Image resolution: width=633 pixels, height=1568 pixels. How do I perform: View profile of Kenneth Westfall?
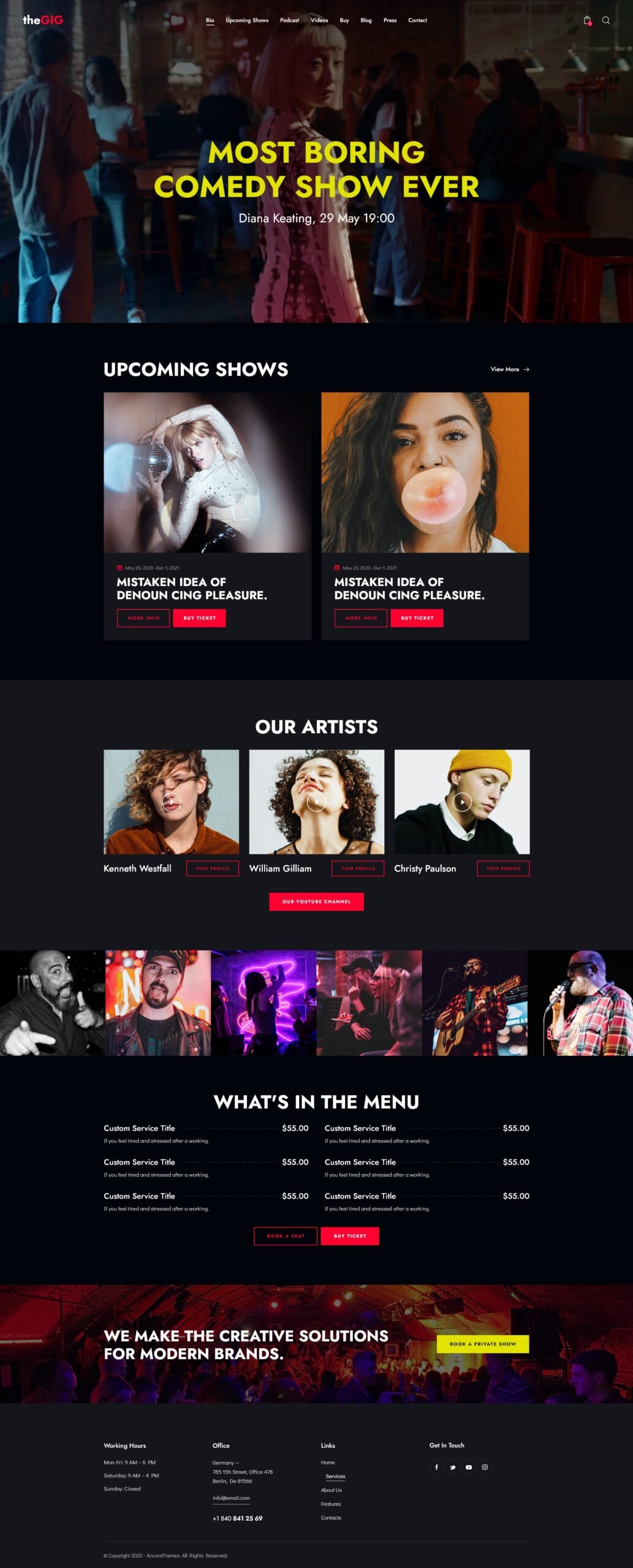tap(213, 869)
